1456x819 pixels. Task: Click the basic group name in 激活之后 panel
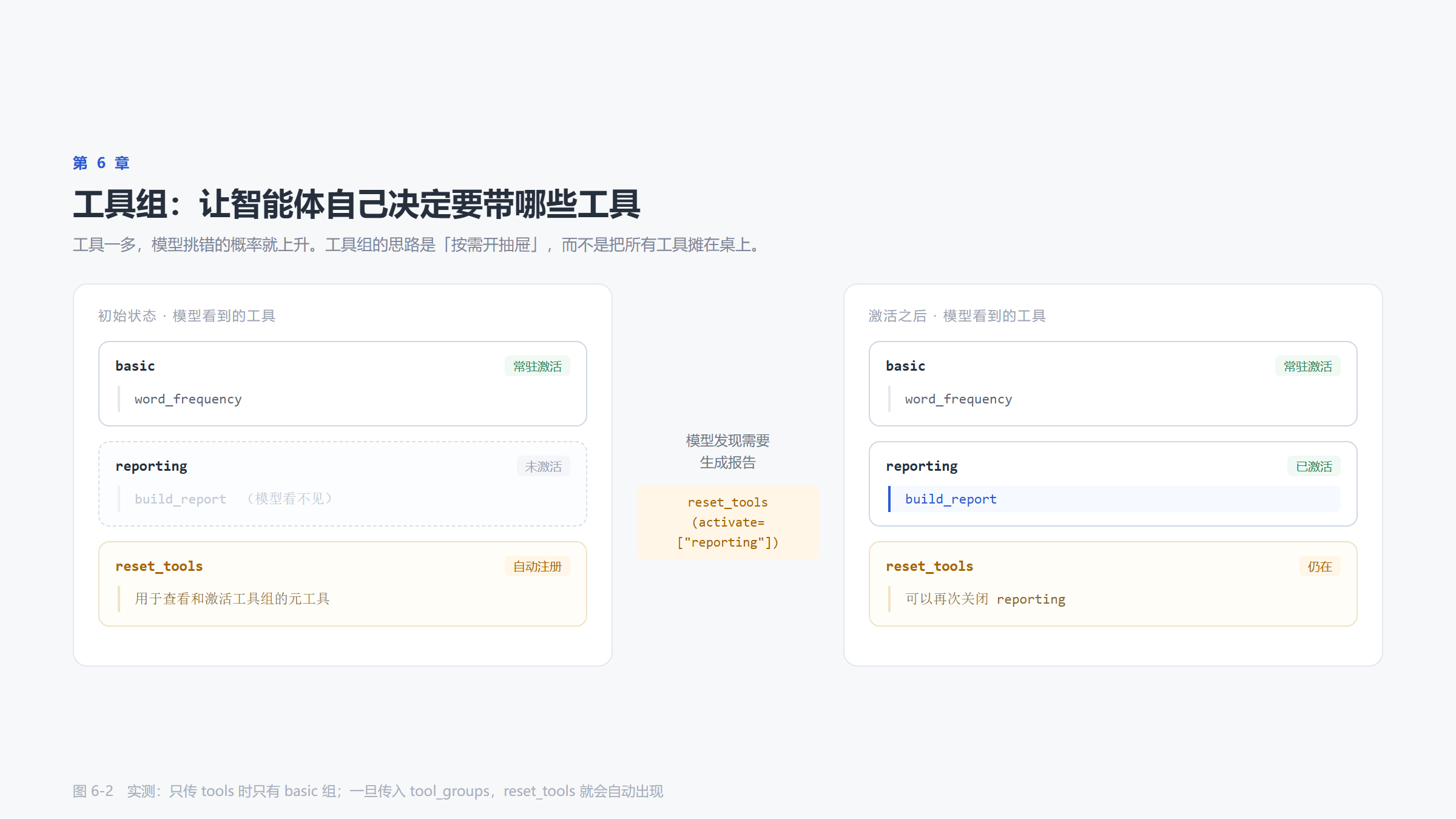906,366
